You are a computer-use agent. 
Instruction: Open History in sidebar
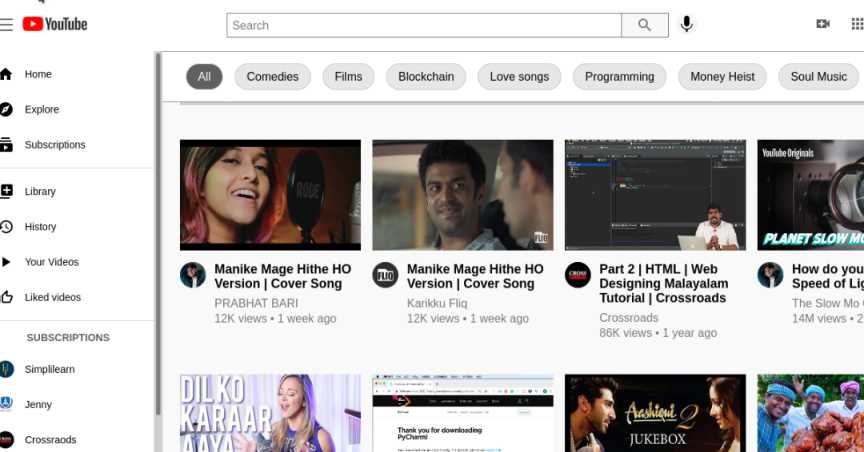(40, 227)
